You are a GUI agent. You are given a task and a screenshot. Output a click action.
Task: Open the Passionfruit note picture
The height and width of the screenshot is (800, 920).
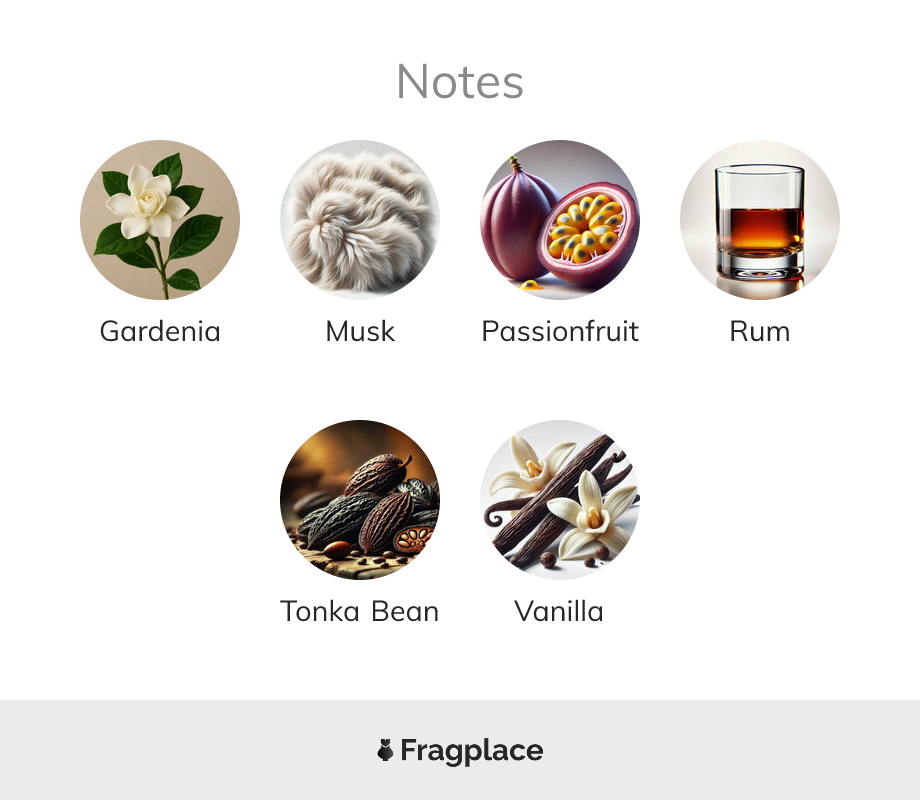[x=560, y=220]
